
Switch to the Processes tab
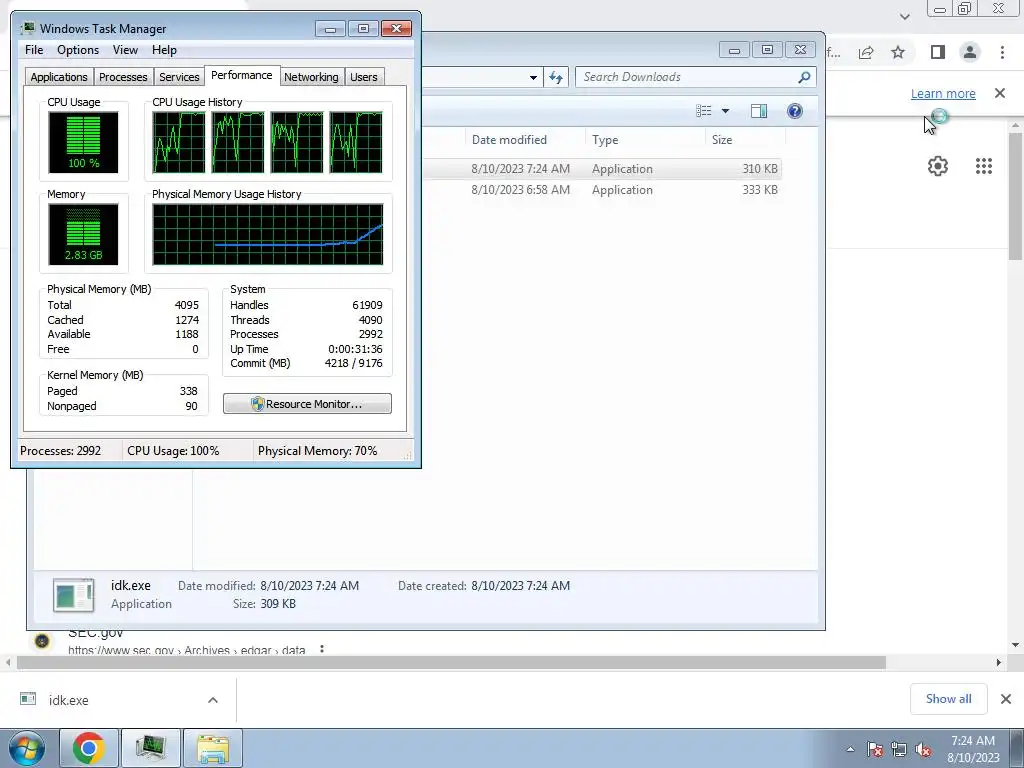[123, 77]
